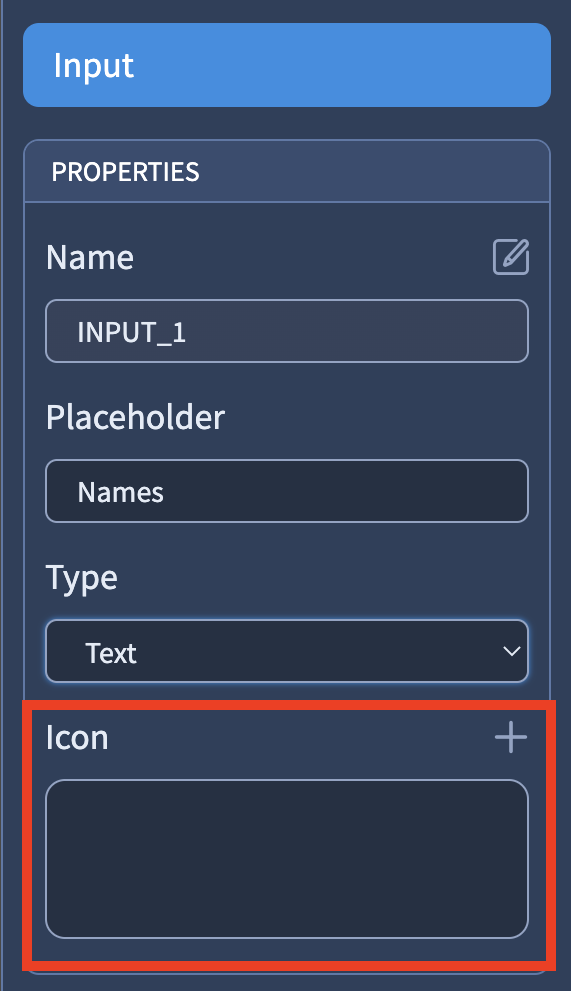Click the Name property label
The width and height of the screenshot is (571, 991).
[90, 257]
